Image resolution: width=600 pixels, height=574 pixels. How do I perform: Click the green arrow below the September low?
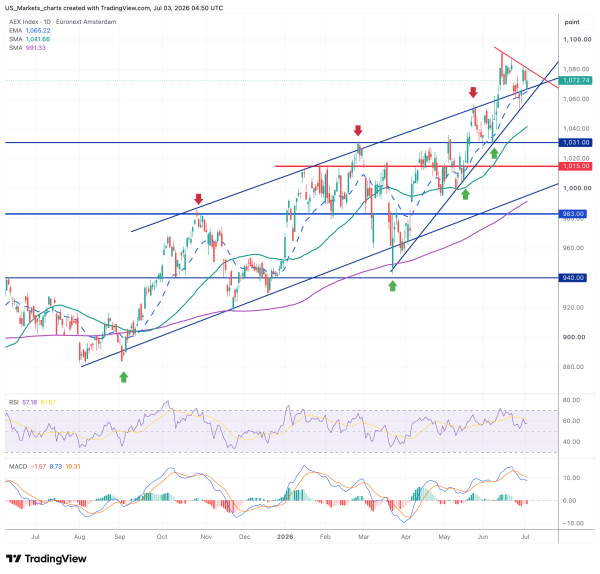tap(123, 377)
